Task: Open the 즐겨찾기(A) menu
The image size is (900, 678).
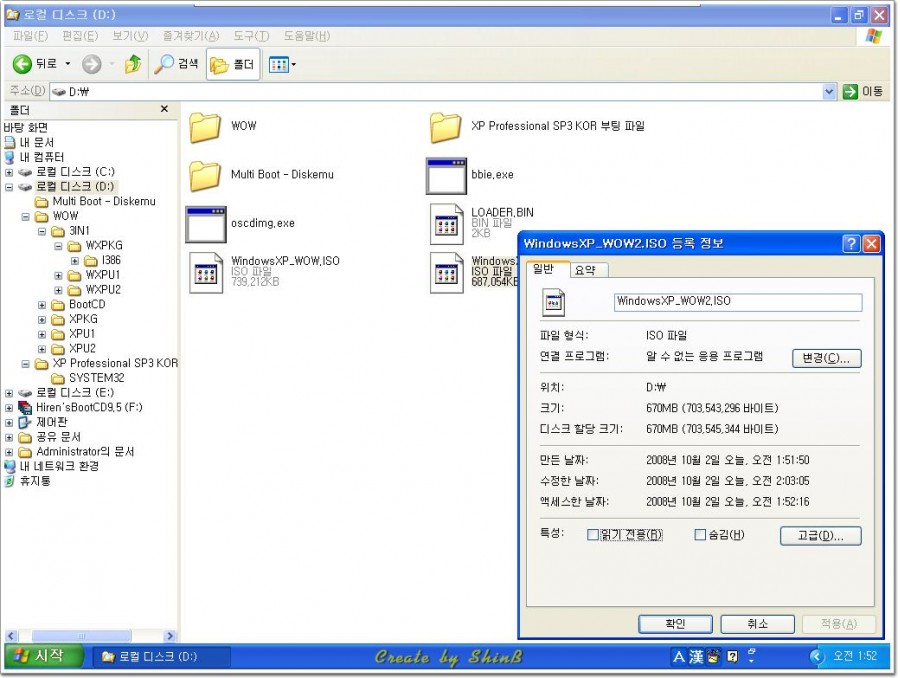Action: click(191, 36)
